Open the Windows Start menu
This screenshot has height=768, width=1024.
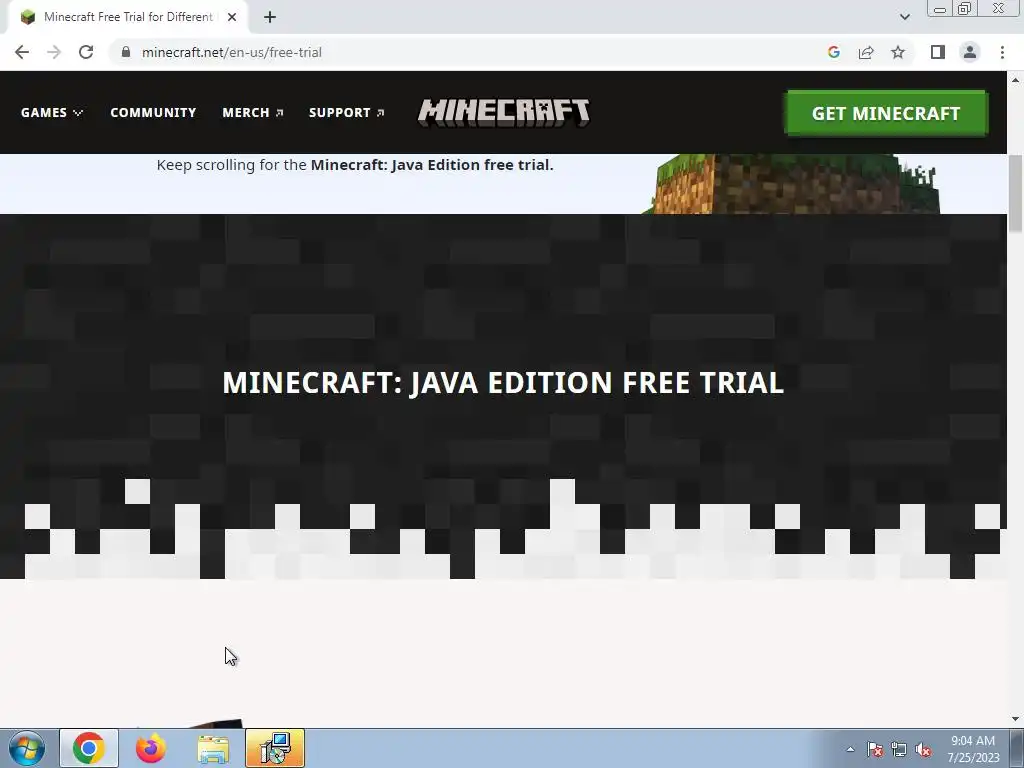[27, 748]
